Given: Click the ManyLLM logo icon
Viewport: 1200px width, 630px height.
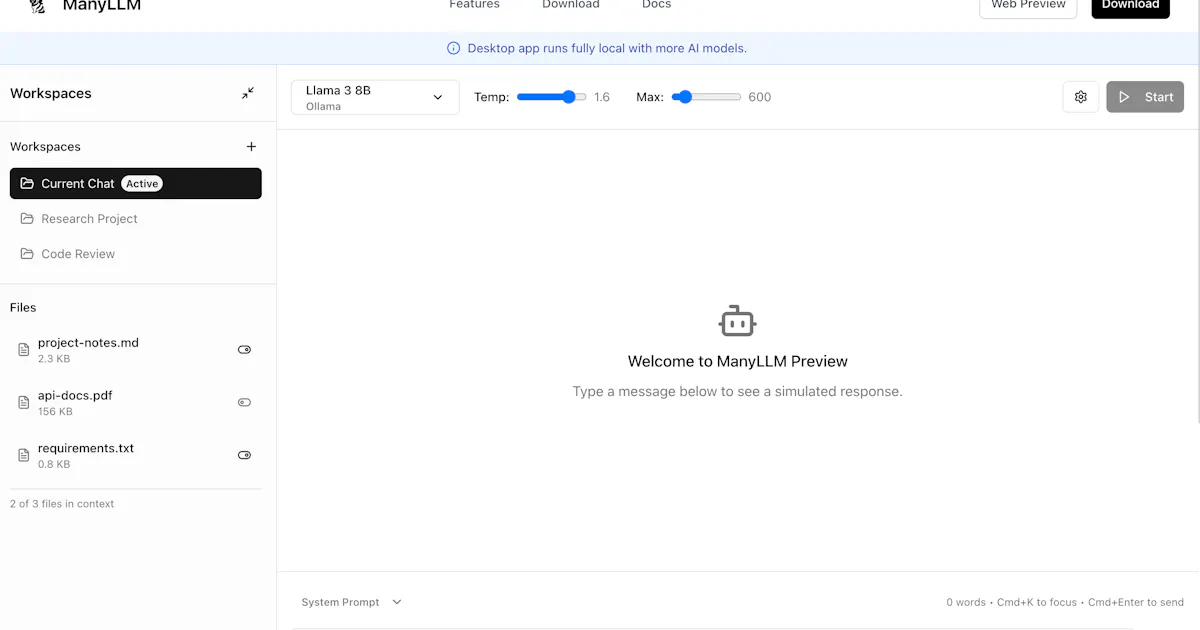Looking at the screenshot, I should [x=38, y=6].
